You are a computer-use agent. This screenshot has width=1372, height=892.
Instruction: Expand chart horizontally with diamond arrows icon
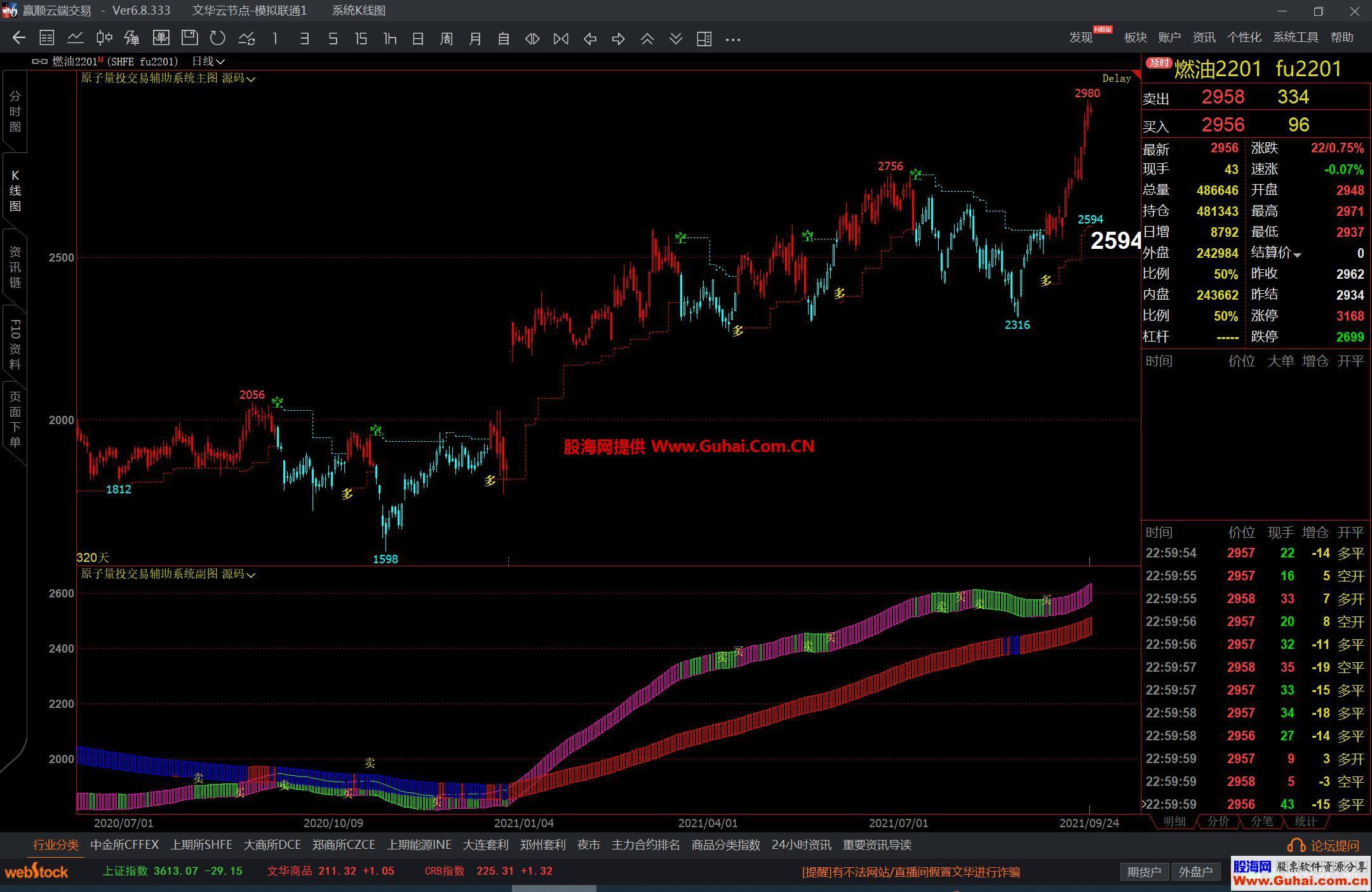tap(532, 39)
